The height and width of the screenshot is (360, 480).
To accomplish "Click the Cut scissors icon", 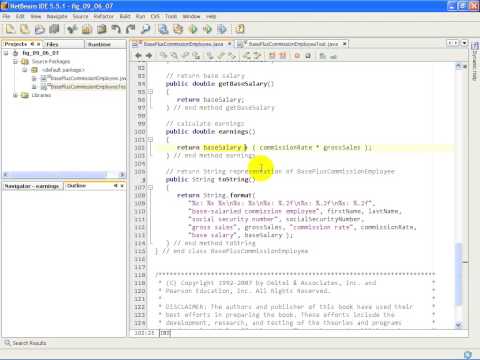I will point(72,29).
